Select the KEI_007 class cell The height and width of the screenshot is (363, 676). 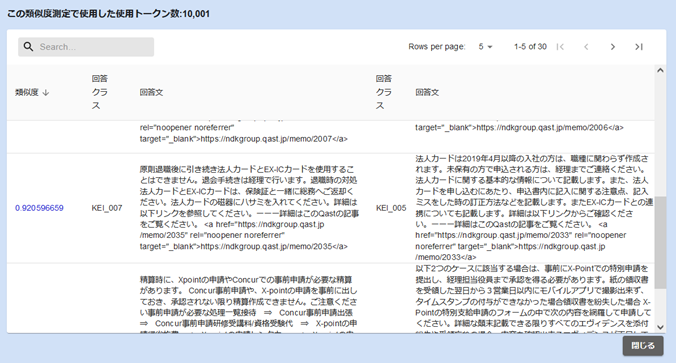[x=107, y=208]
